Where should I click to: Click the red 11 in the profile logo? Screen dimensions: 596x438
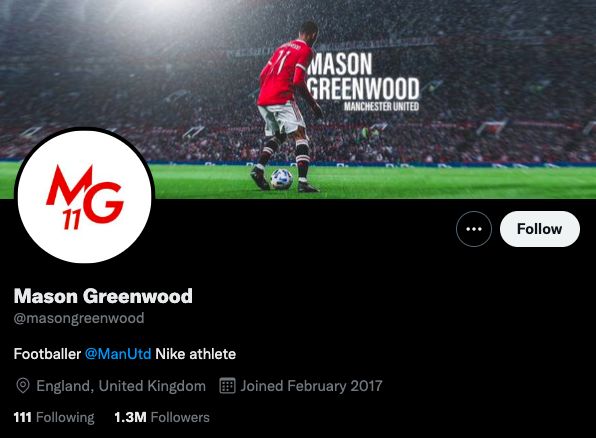pos(71,220)
